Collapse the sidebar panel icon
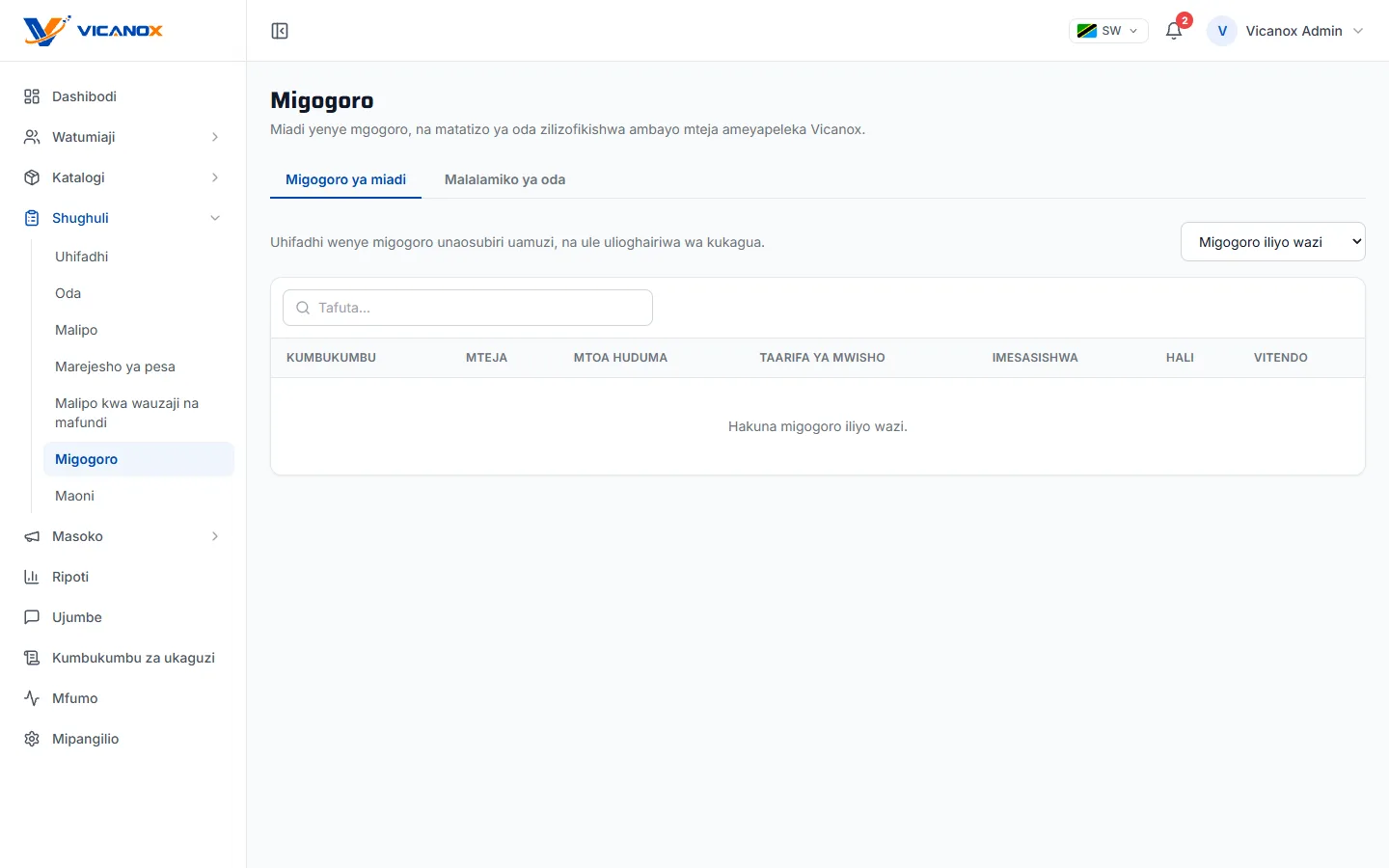This screenshot has height=868, width=1389. pos(280,31)
